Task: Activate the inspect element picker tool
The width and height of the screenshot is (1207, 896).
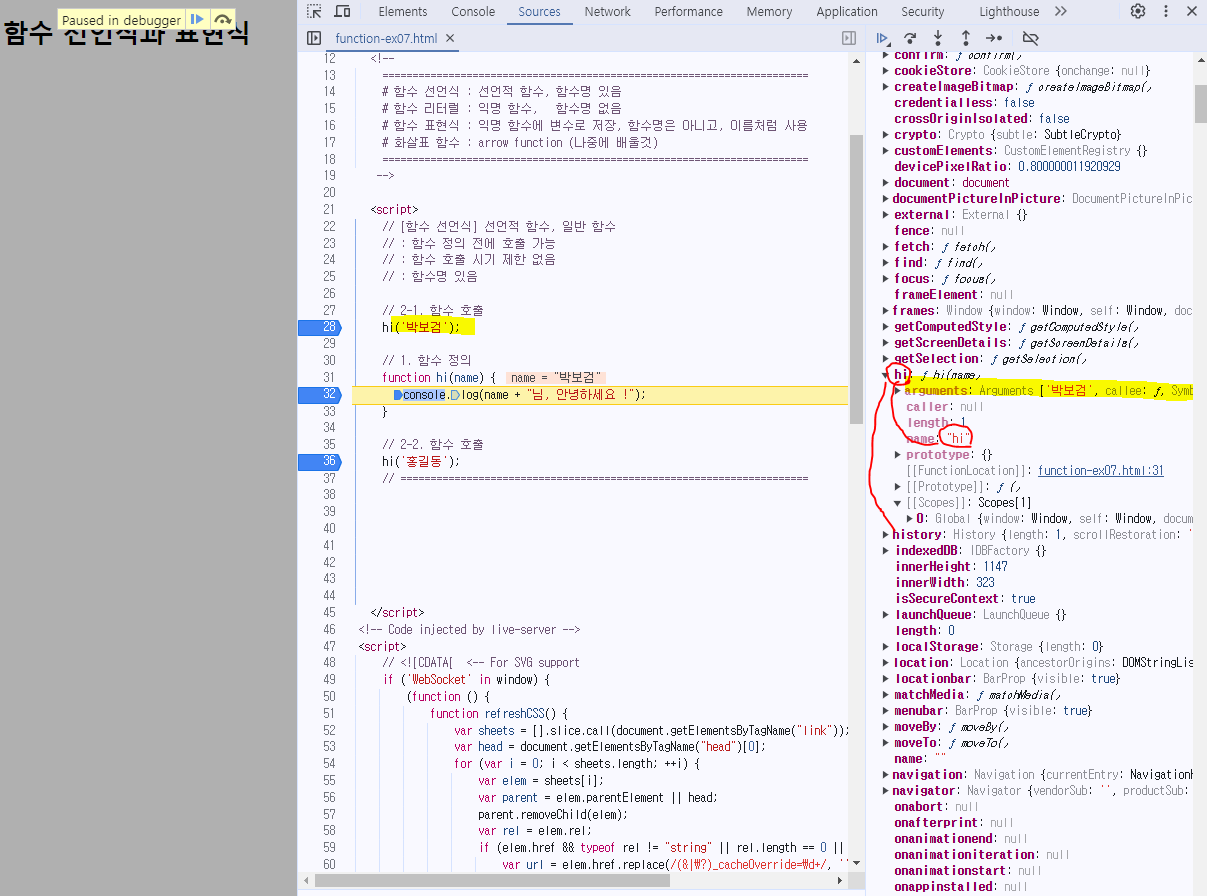Action: 314,12
